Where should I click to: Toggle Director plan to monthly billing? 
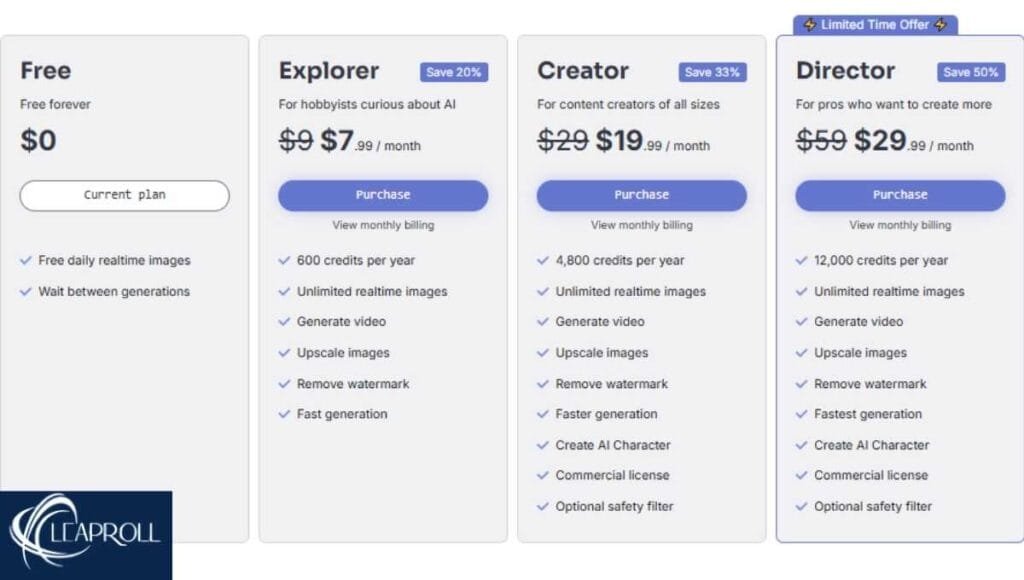900,225
